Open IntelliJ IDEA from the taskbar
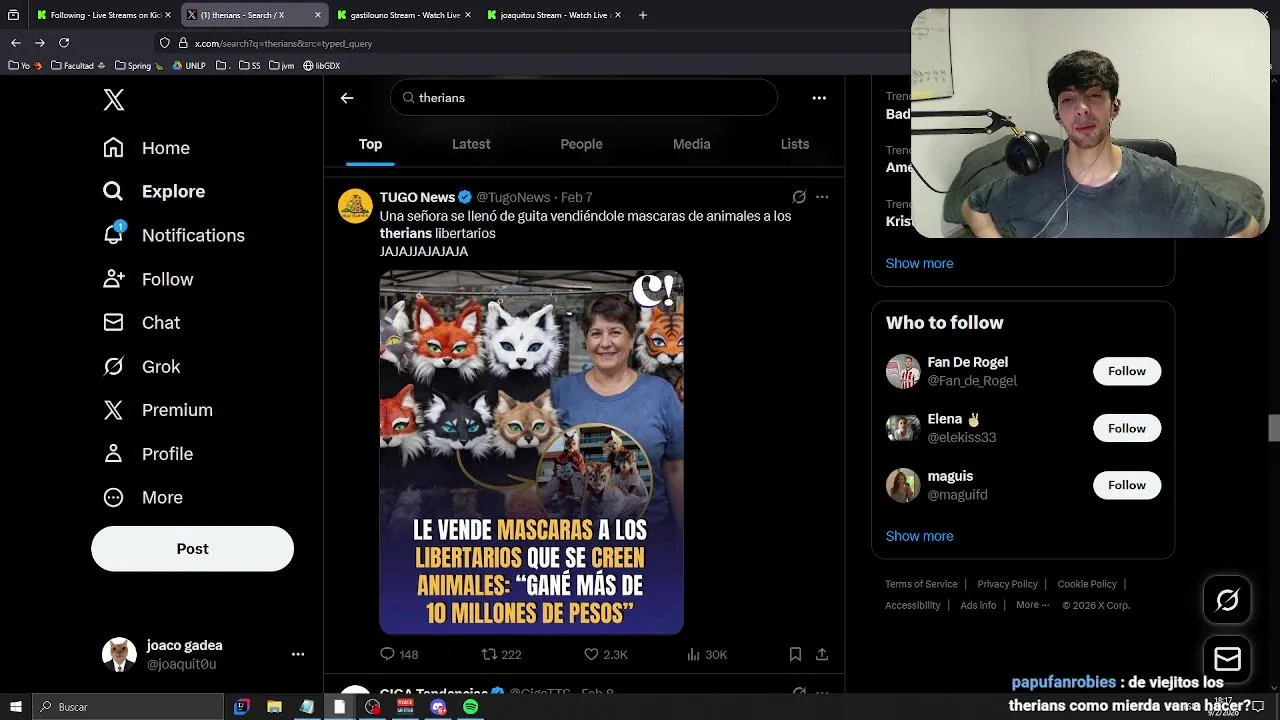1280x720 pixels. coord(241,707)
